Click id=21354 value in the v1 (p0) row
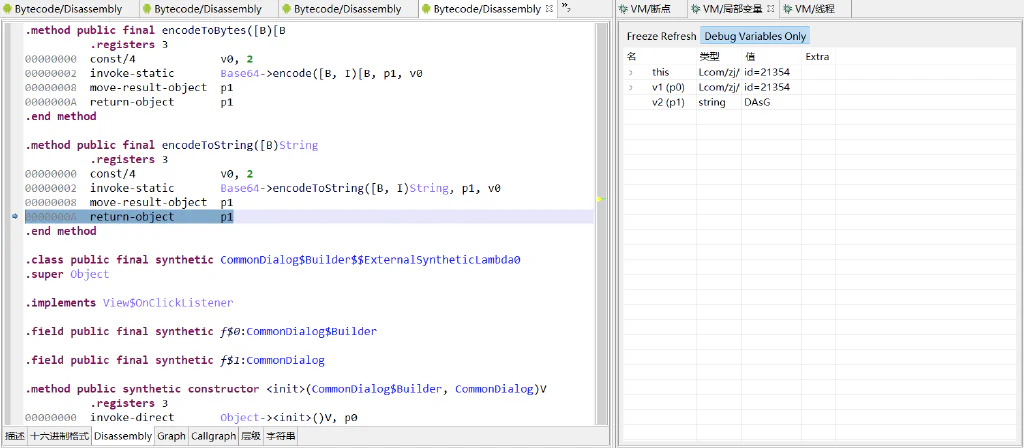This screenshot has width=1024, height=448. [x=767, y=88]
